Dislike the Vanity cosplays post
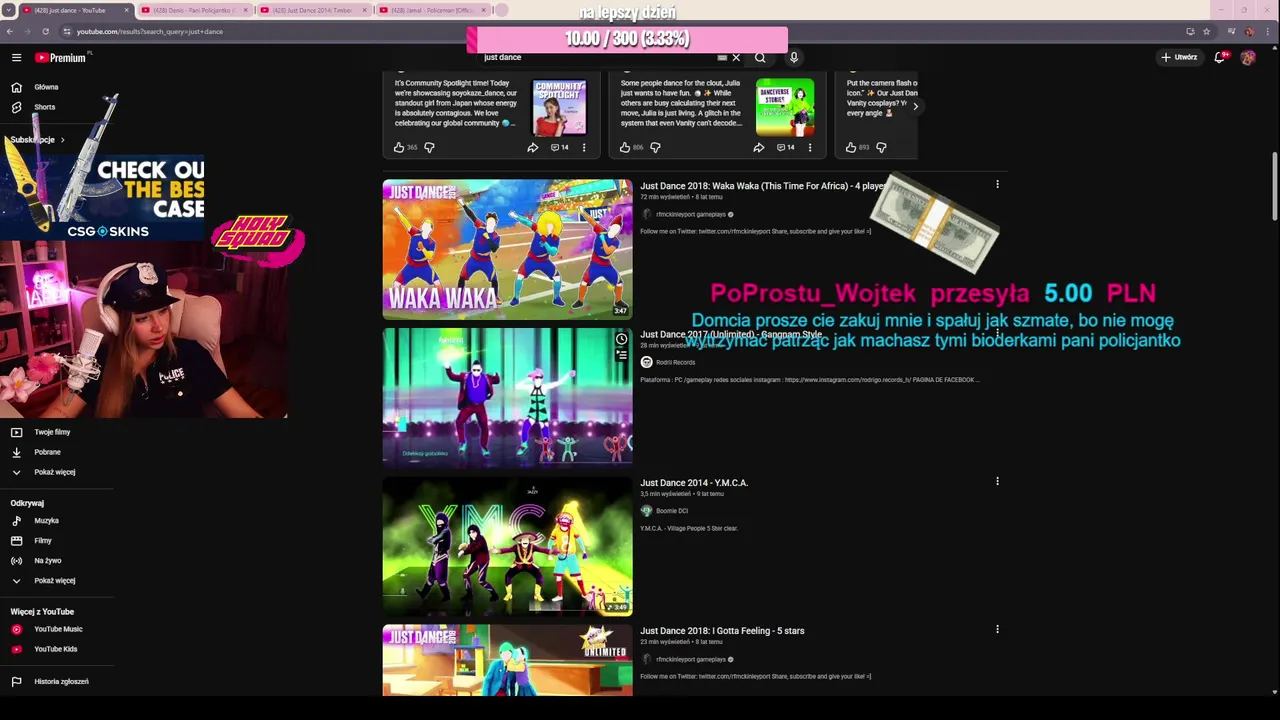This screenshot has width=1280, height=720. (x=881, y=148)
